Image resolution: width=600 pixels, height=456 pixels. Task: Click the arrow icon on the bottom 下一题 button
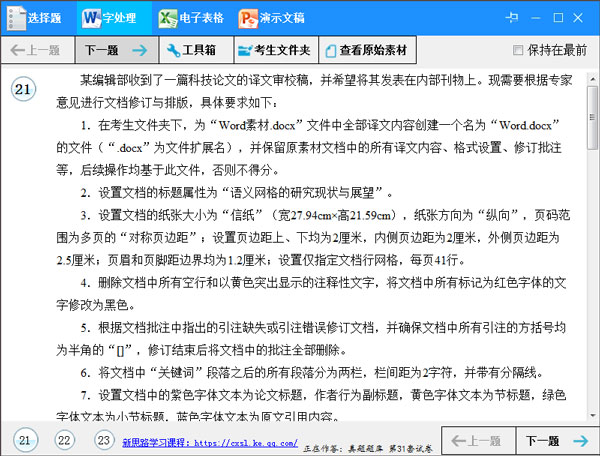580,441
